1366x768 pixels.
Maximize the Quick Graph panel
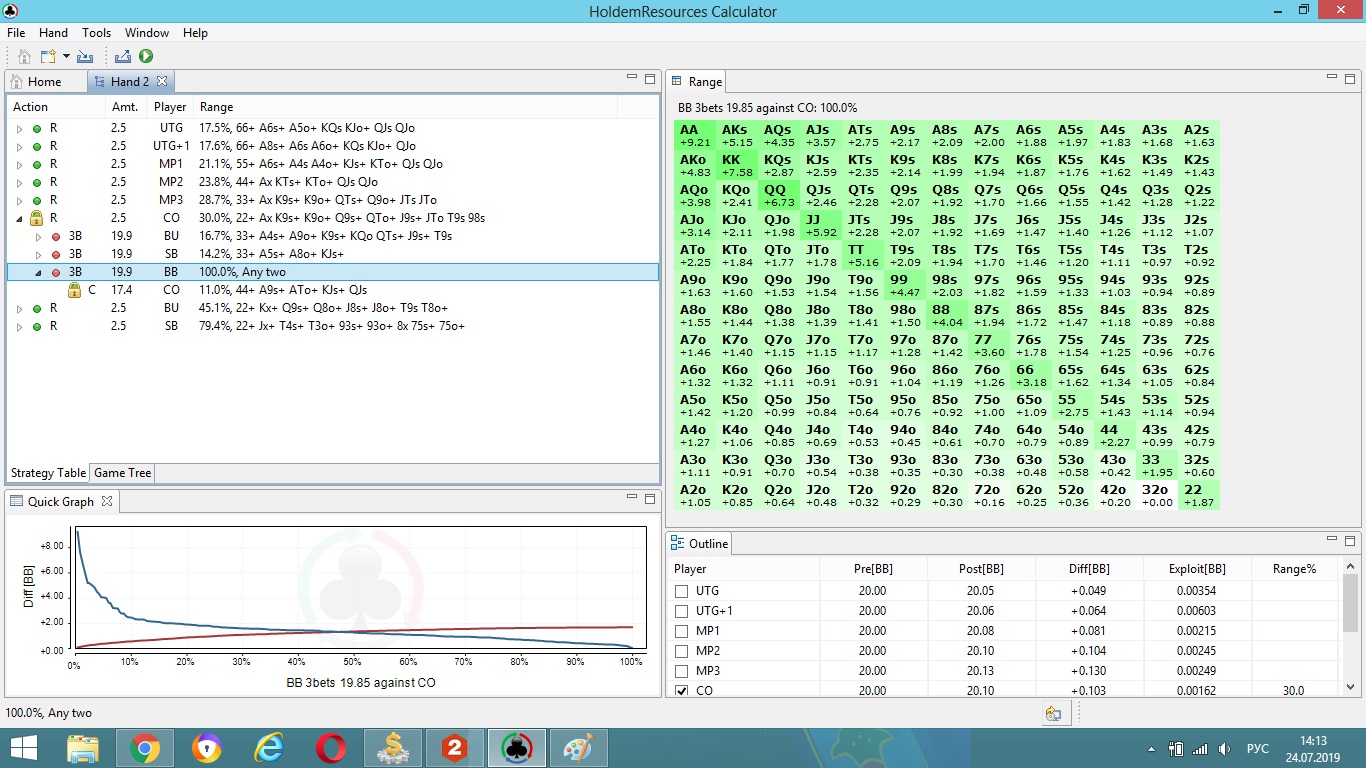(650, 498)
